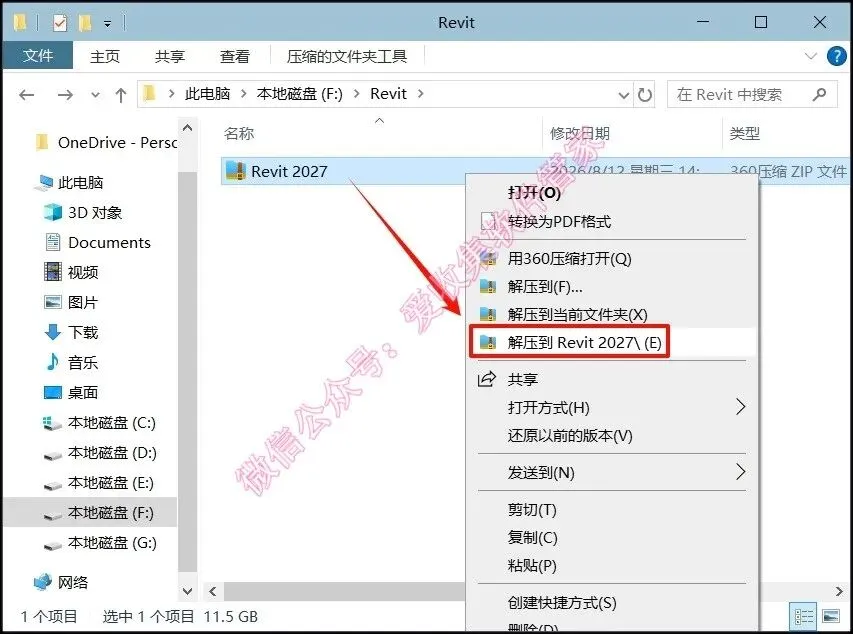Image resolution: width=853 pixels, height=634 pixels.
Task: Sort by the 类型 column header
Action: pyautogui.click(x=744, y=133)
